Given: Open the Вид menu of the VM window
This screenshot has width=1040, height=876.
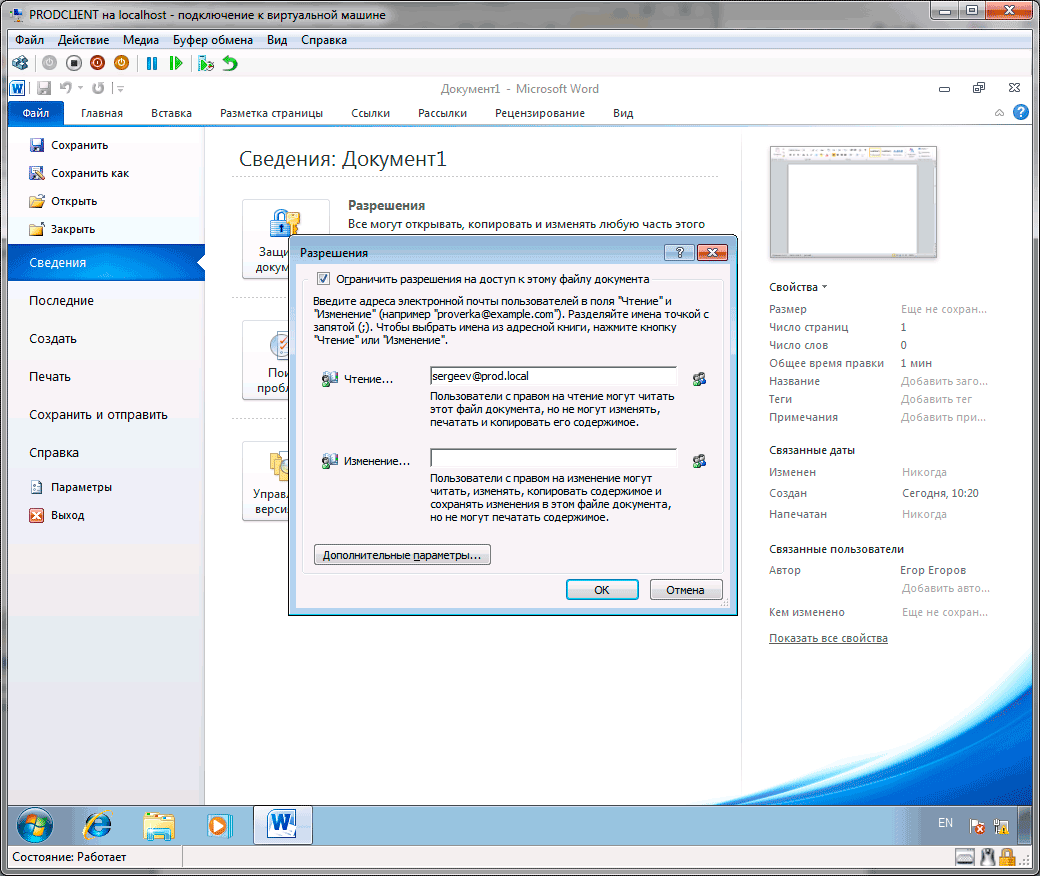Looking at the screenshot, I should pos(277,40).
